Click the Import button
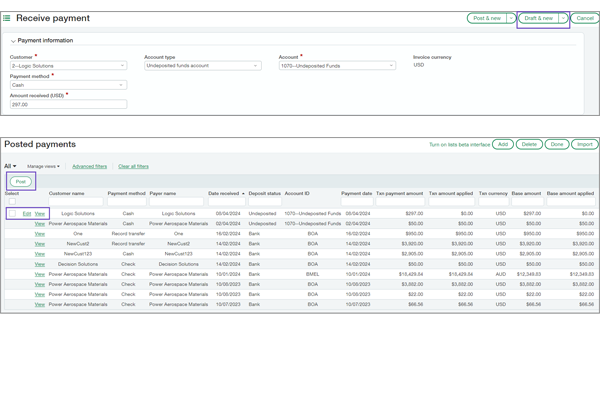This screenshot has width=600, height=400. [x=585, y=144]
